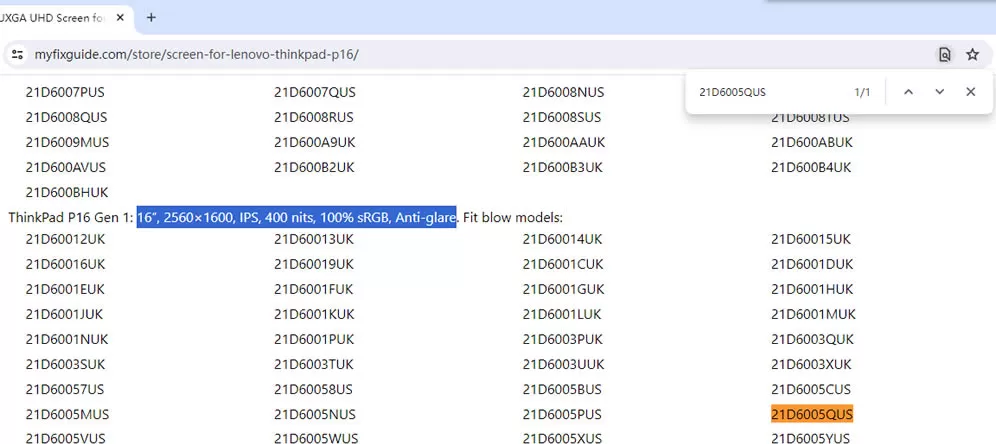Click model number 21D60012UK
This screenshot has height=444, width=996.
[65, 239]
